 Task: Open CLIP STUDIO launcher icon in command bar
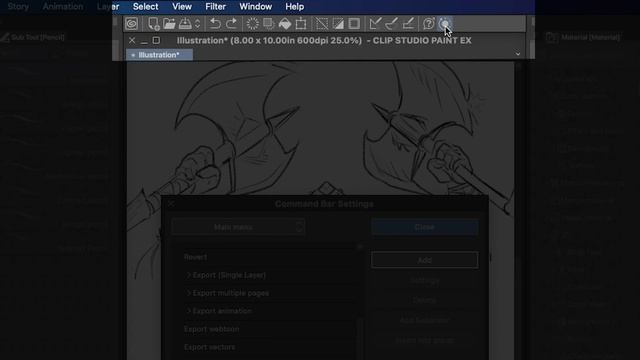pyautogui.click(x=131, y=24)
